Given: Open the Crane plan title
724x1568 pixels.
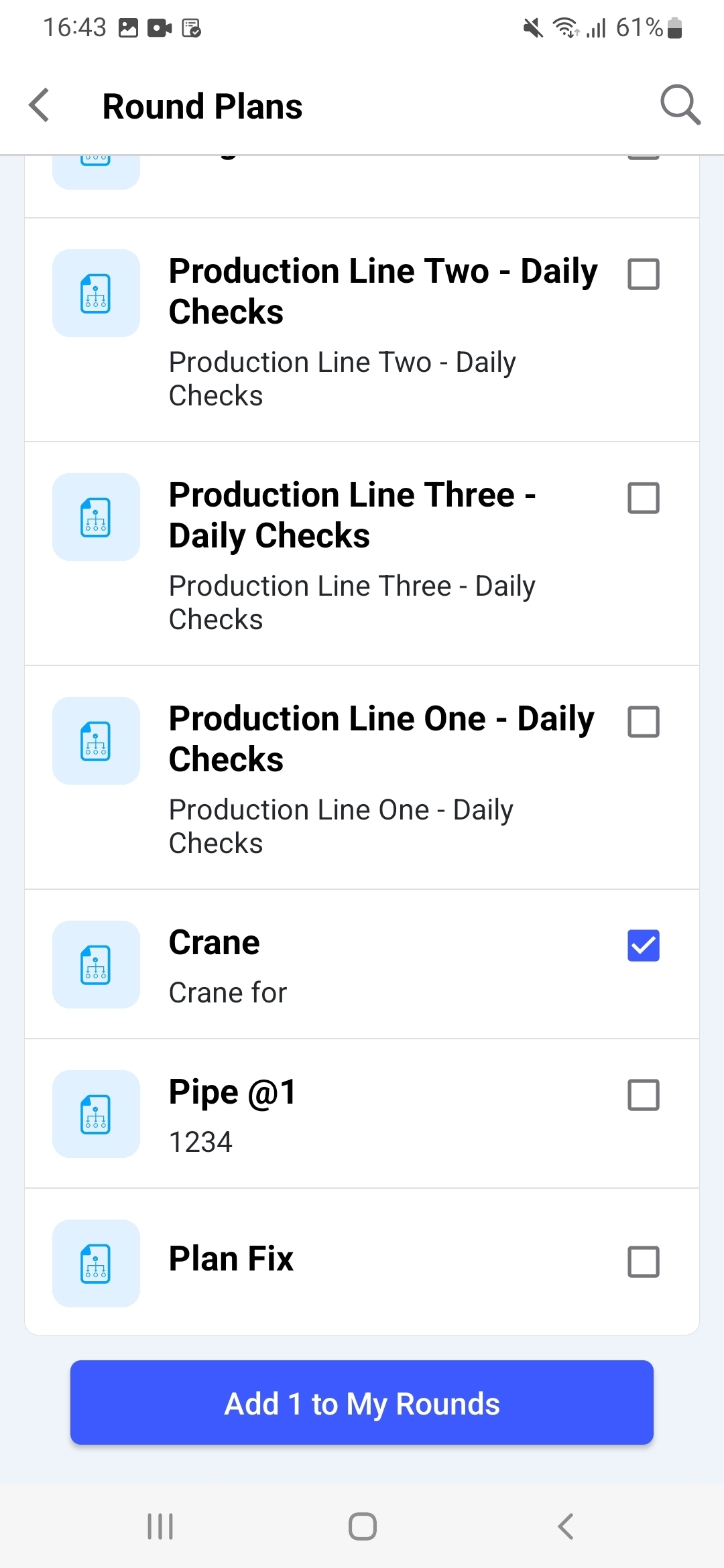Looking at the screenshot, I should [x=215, y=943].
